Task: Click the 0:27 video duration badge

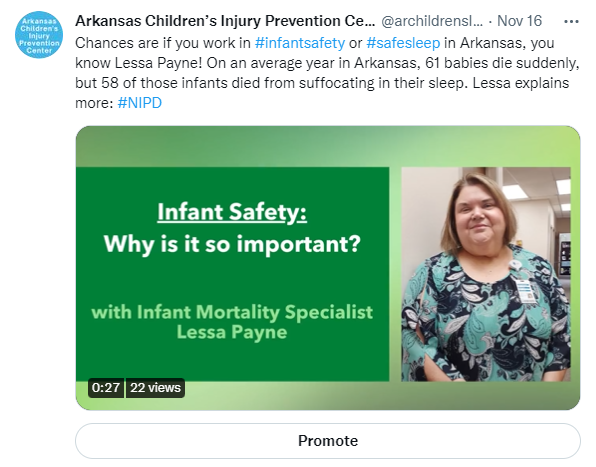Action: 106,388
